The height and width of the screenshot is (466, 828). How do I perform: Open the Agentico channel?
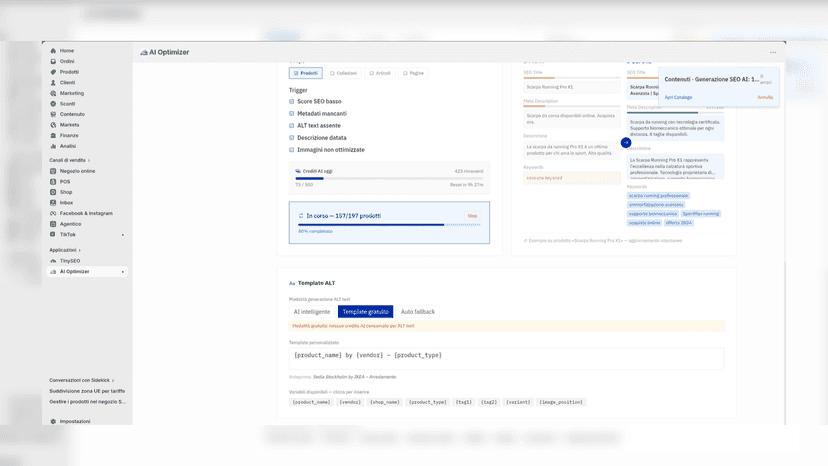[x=70, y=224]
